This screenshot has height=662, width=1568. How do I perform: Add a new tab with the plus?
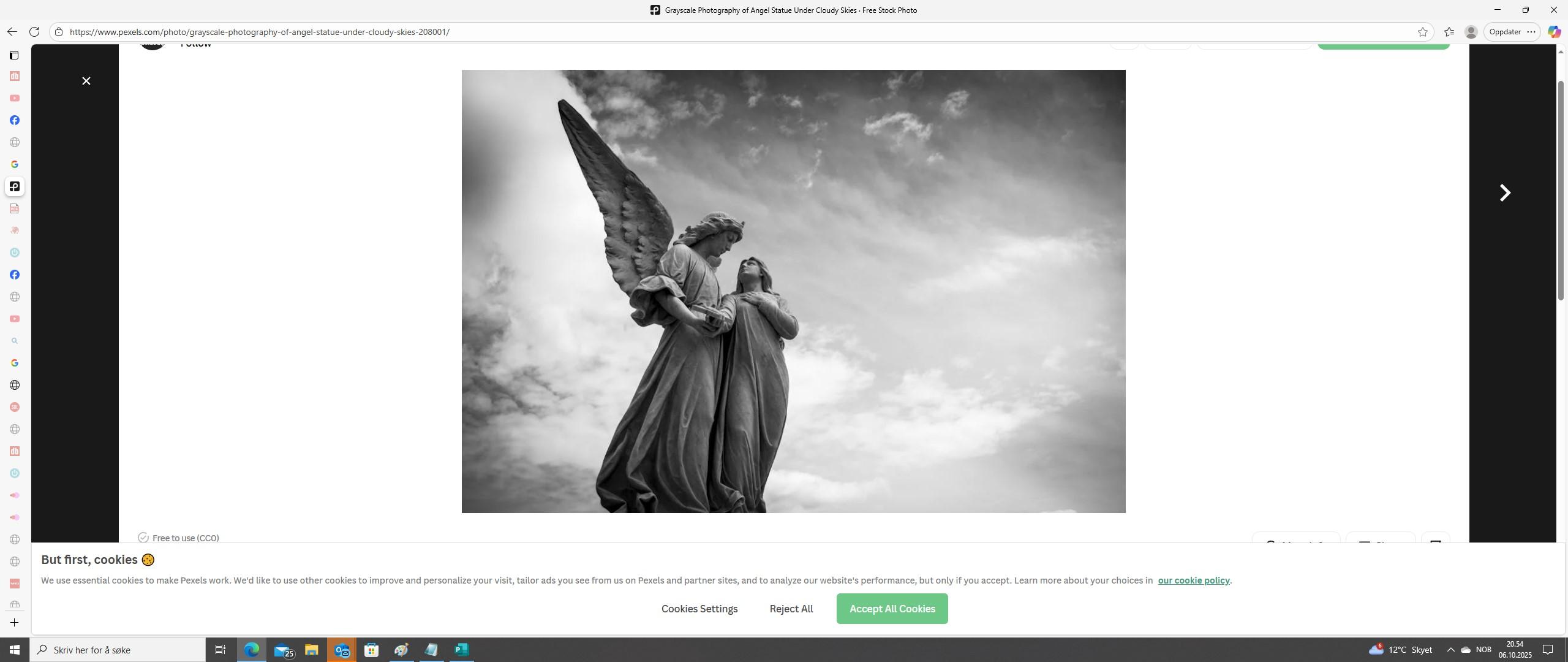coord(15,623)
